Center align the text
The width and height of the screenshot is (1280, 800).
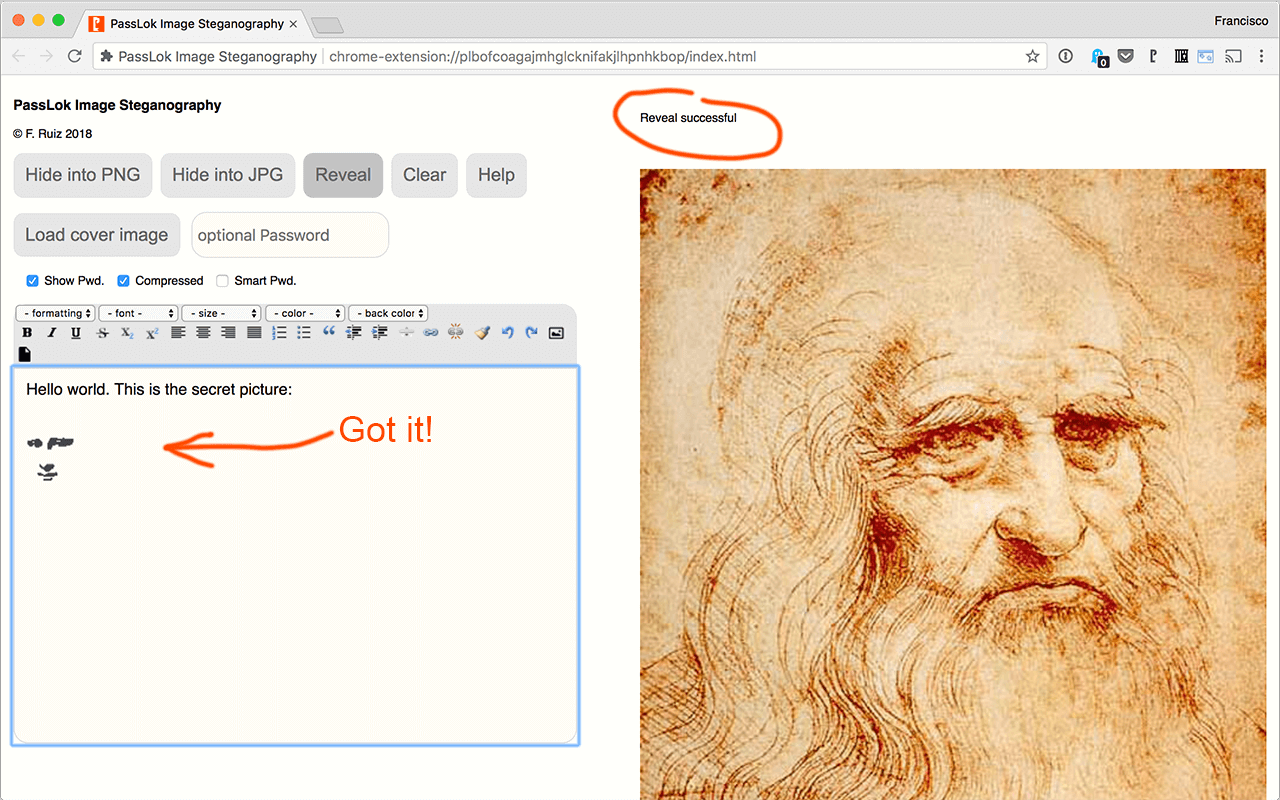(203, 333)
